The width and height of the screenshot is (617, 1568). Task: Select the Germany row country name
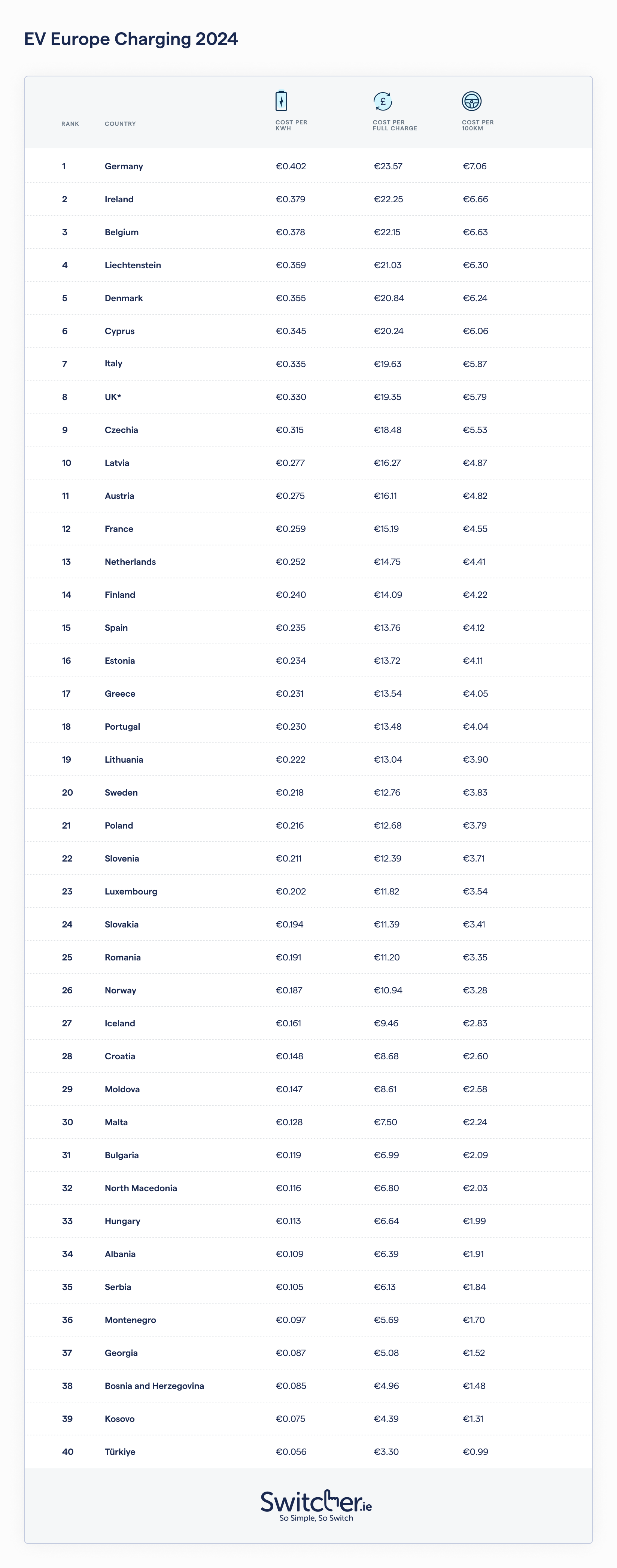[124, 166]
